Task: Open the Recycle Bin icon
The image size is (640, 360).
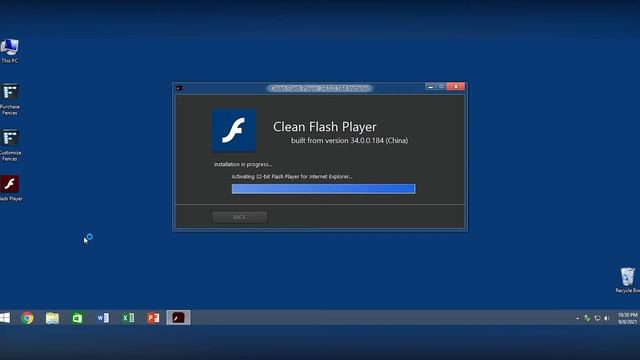Action: click(x=628, y=280)
